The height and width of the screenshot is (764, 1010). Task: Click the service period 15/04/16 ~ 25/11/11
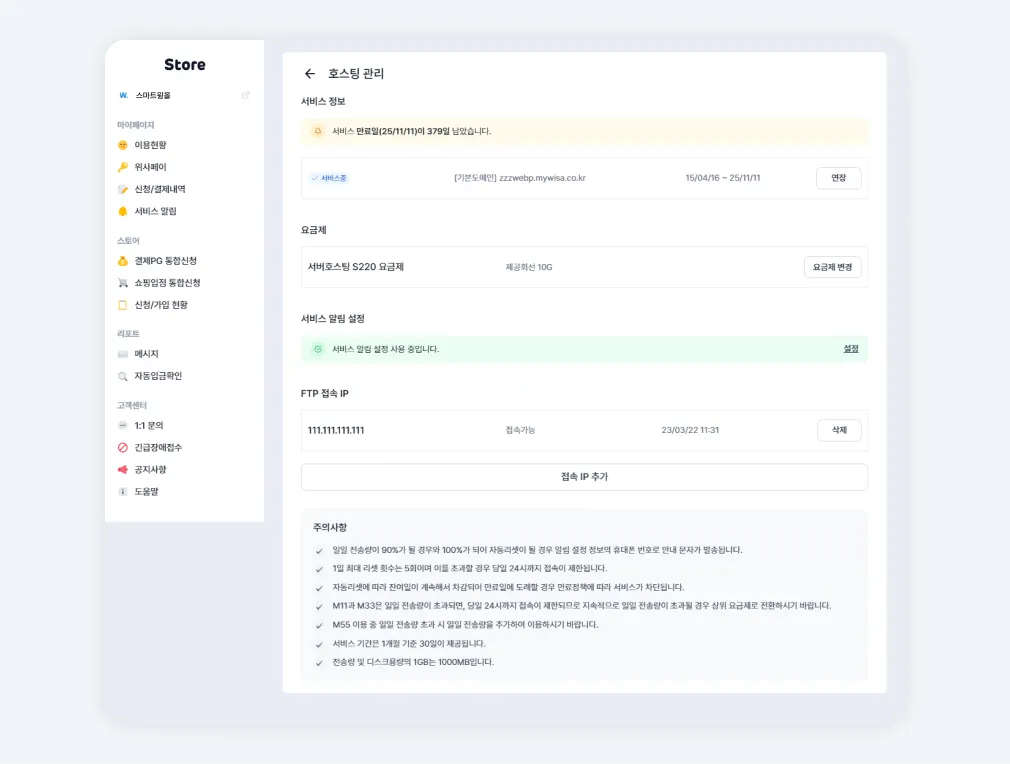[723, 178]
